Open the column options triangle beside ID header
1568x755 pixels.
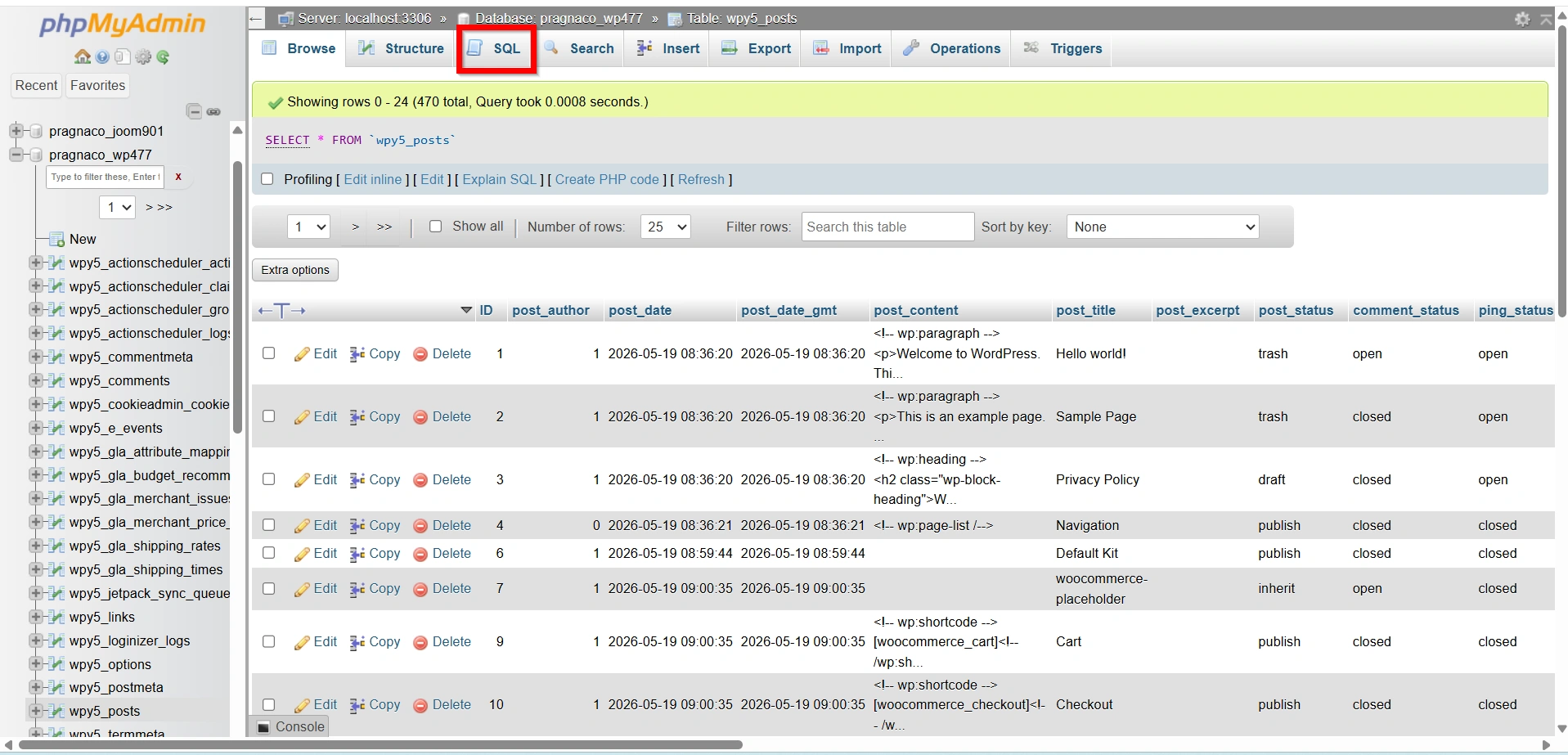coord(466,310)
